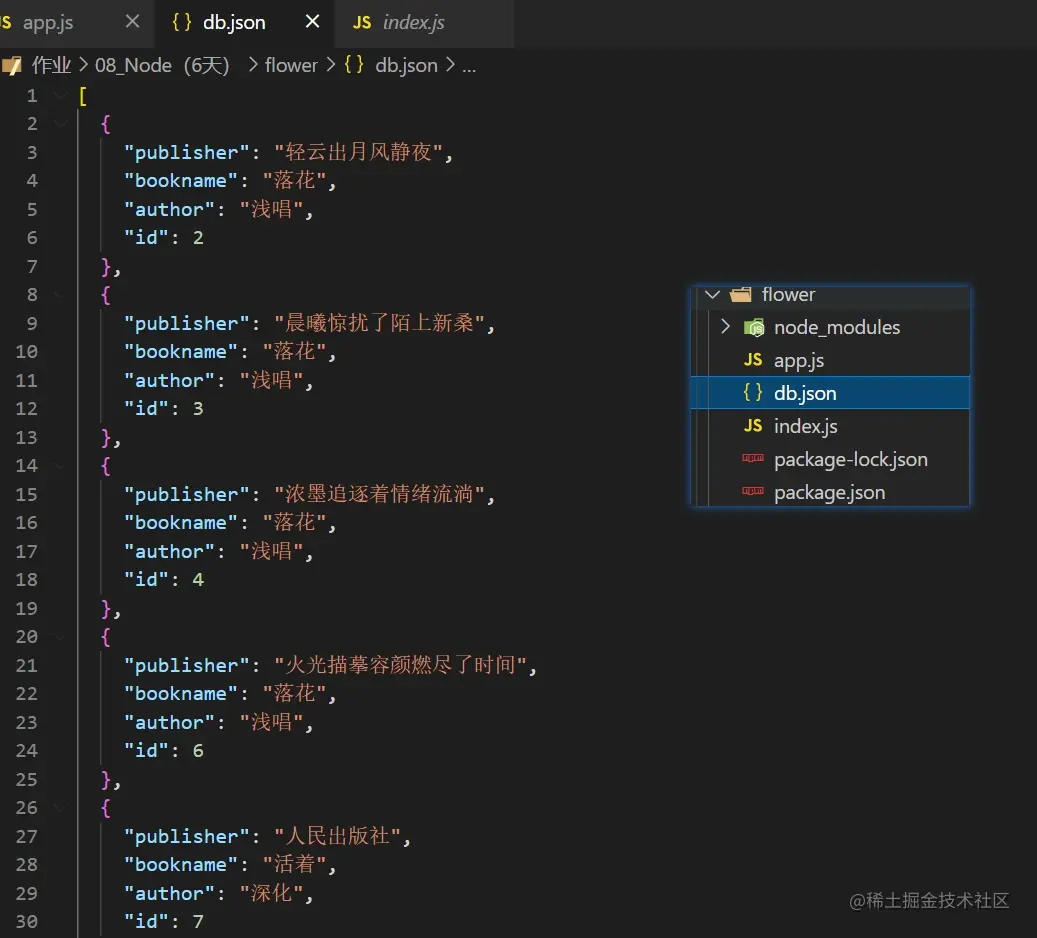Click the "bookname" key on line 16
The height and width of the screenshot is (938, 1037).
181,523
